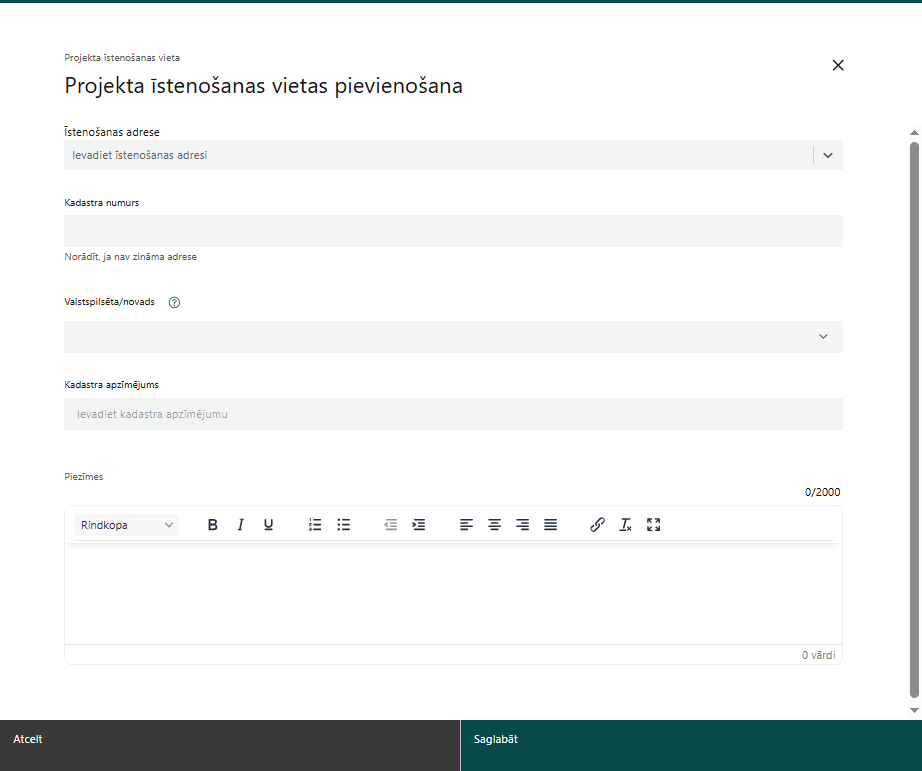Toggle bold formatting in Piezīmes editor
The width and height of the screenshot is (922, 771).
coord(213,525)
